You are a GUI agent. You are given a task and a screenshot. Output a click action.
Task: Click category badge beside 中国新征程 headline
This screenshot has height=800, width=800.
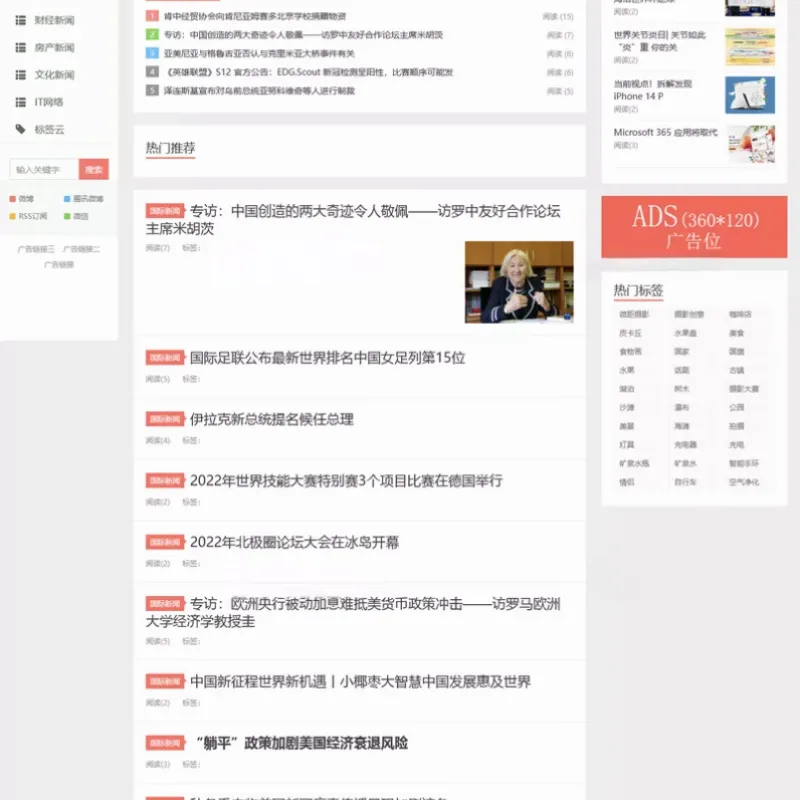165,682
